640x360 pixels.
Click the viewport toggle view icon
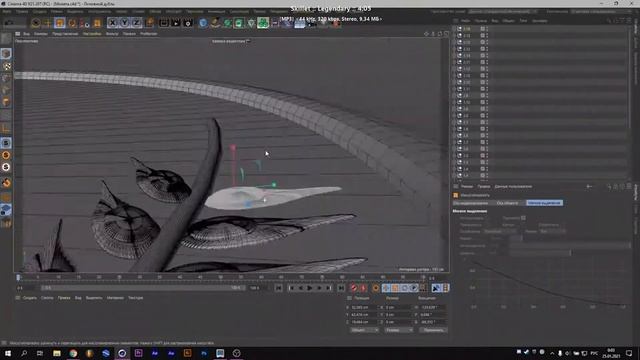tap(447, 34)
